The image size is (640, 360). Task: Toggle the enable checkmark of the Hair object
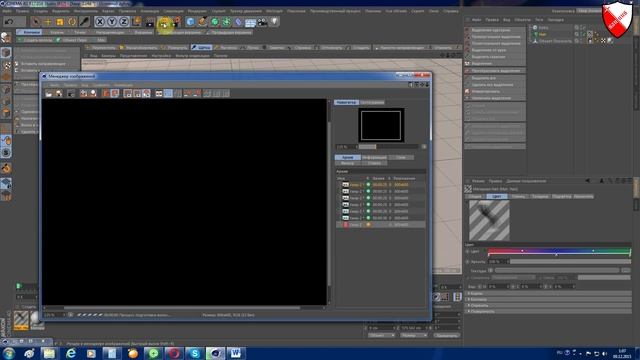pyautogui.click(x=584, y=34)
